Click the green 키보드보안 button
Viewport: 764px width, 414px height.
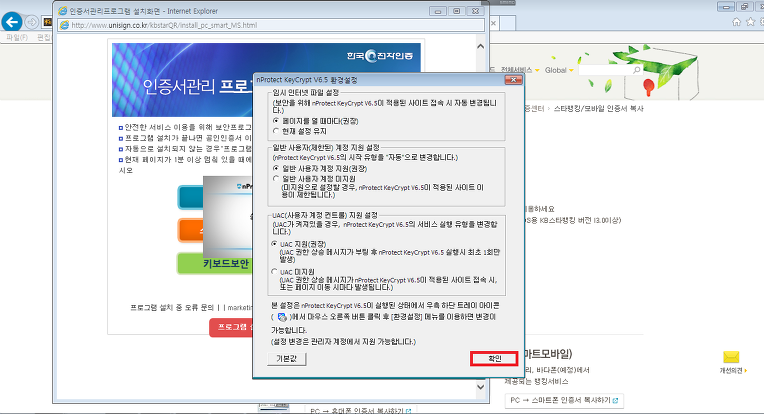(x=214, y=263)
